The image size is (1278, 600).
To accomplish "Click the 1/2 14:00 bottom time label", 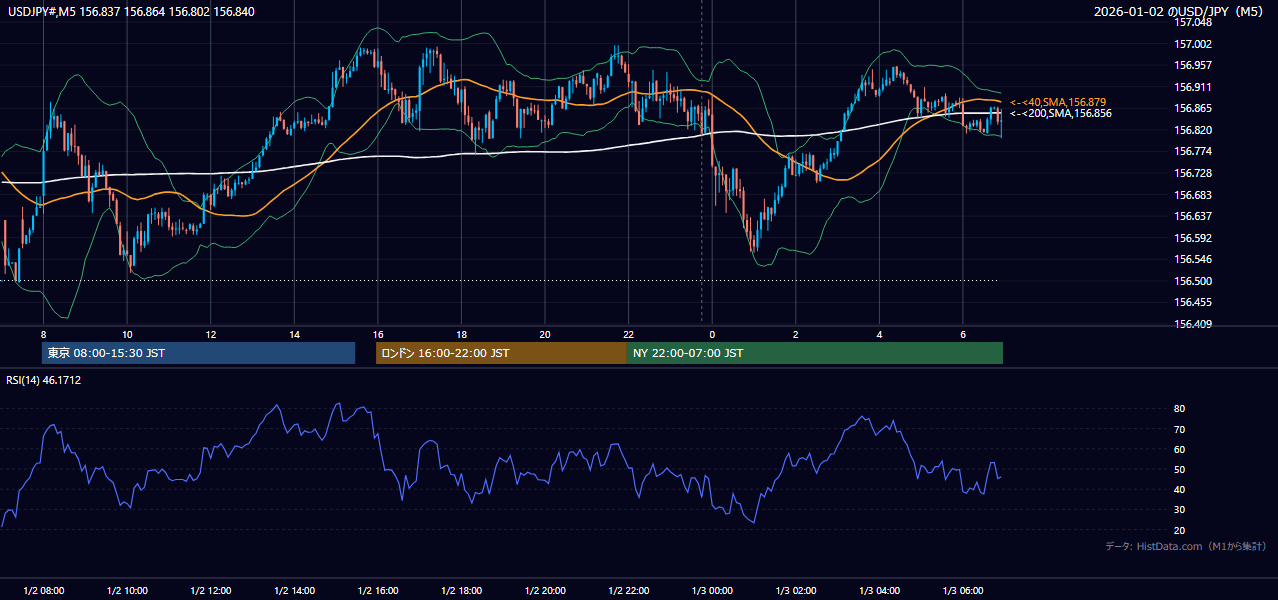I will (294, 591).
